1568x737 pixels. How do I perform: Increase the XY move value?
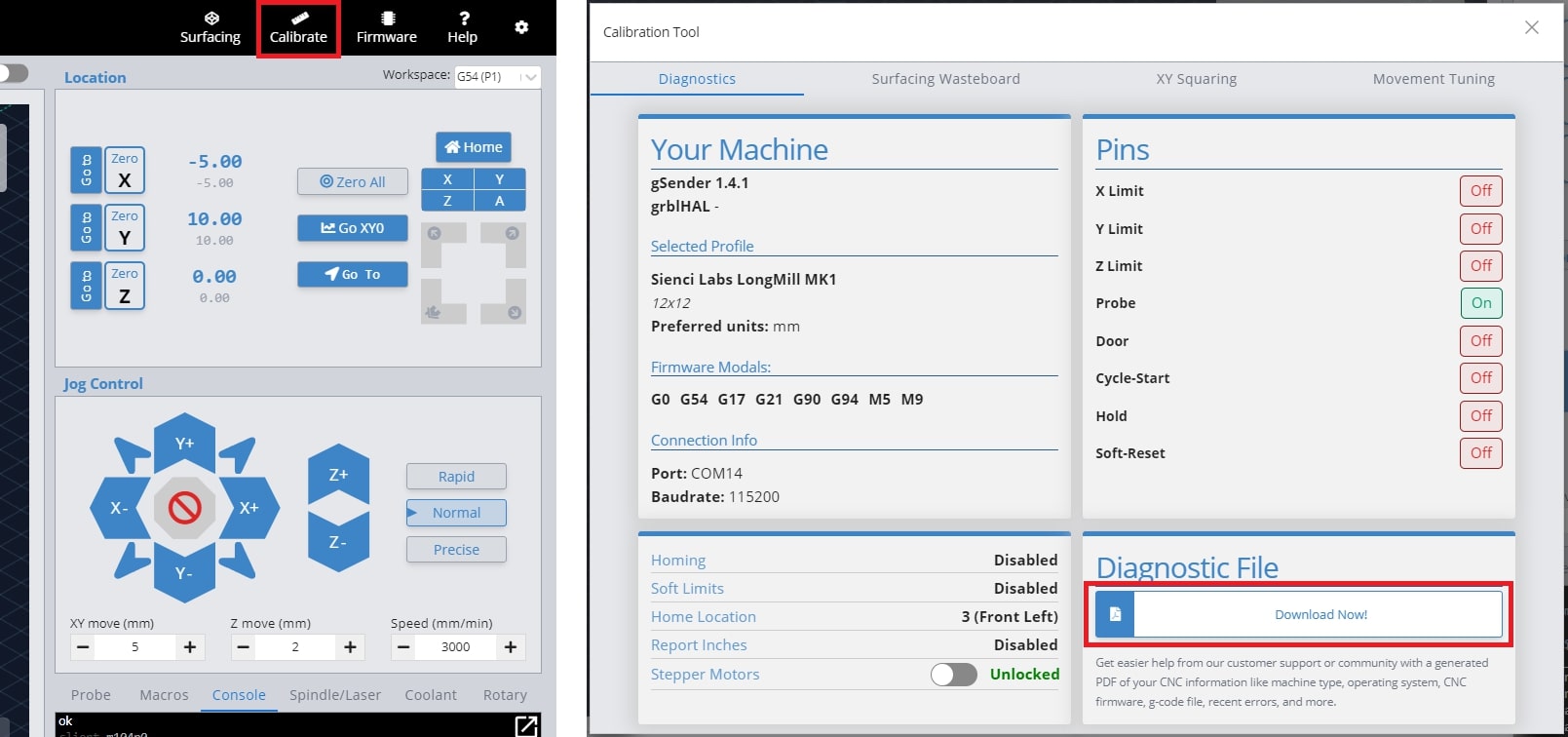pos(190,647)
